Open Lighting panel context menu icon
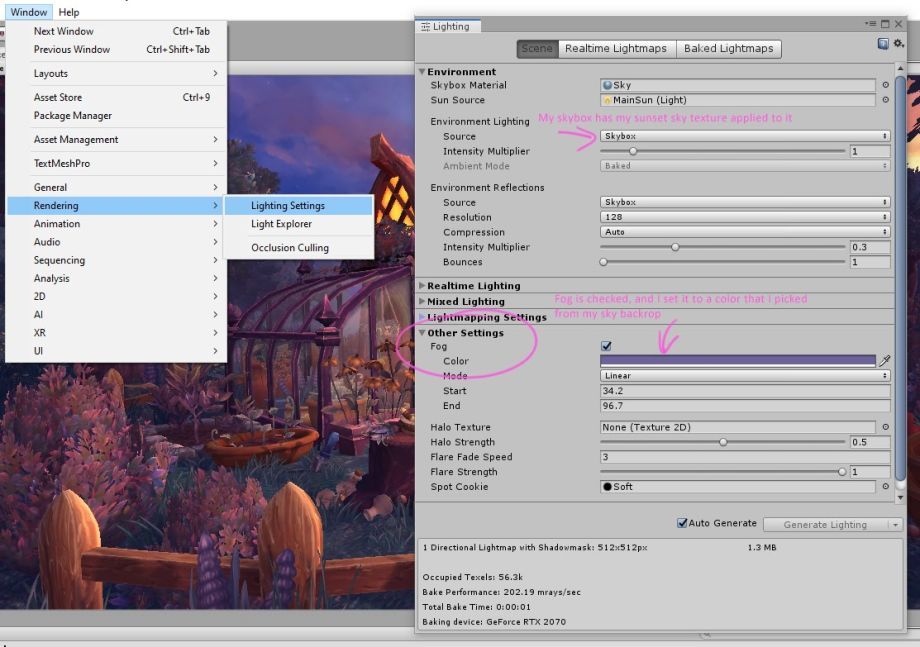The height and width of the screenshot is (647, 920). [870, 24]
